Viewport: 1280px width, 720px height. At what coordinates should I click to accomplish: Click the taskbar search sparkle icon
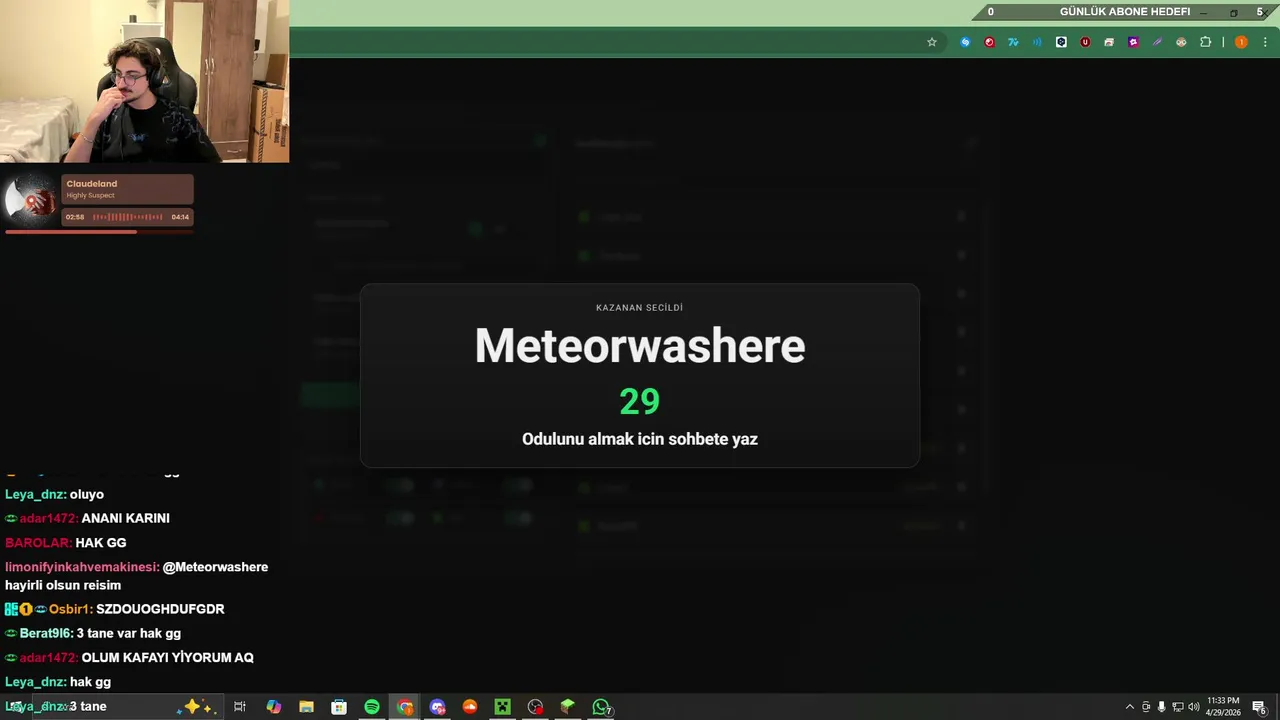(194, 706)
